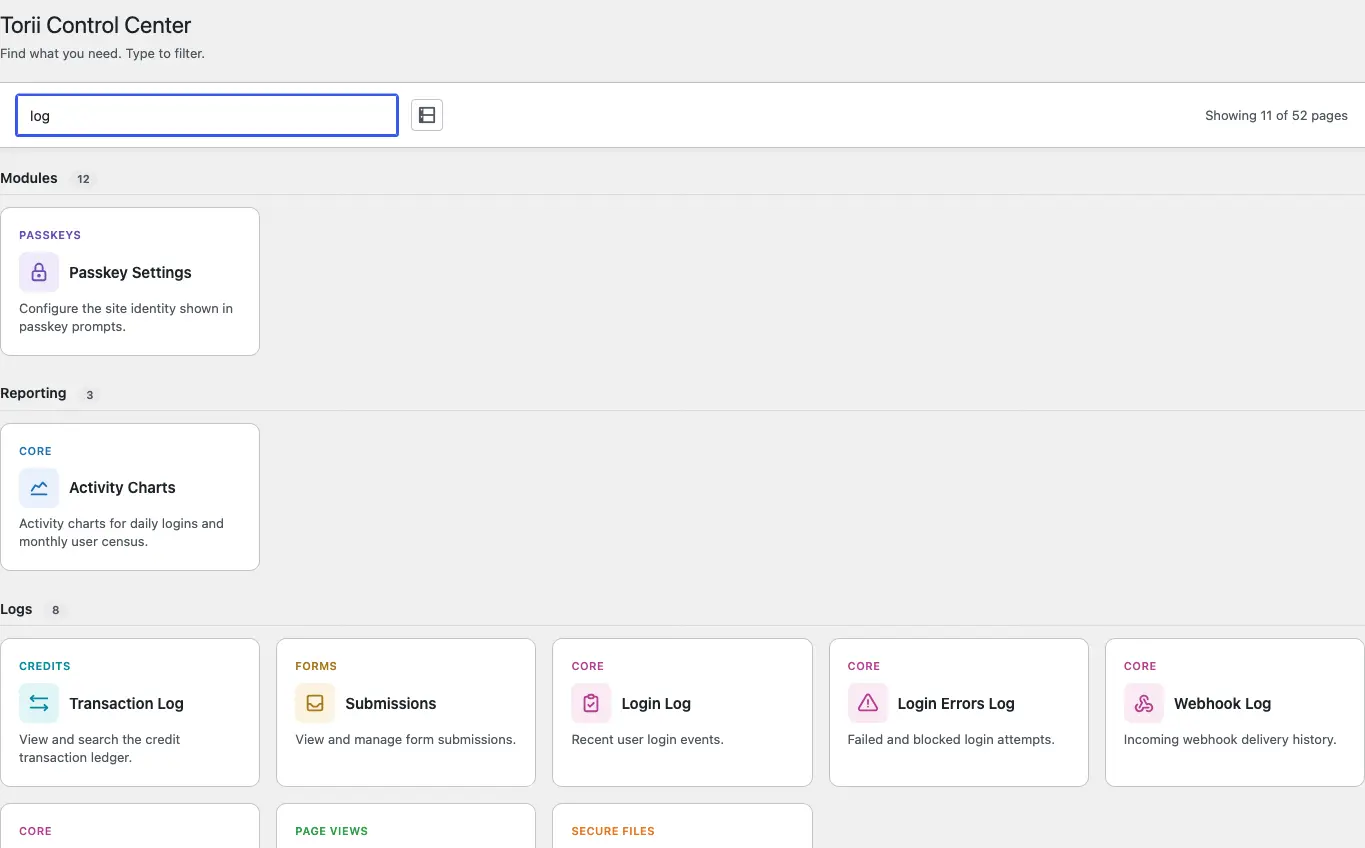The height and width of the screenshot is (848, 1365).
Task: Click "View and manage form submissions." description
Action: point(405,740)
